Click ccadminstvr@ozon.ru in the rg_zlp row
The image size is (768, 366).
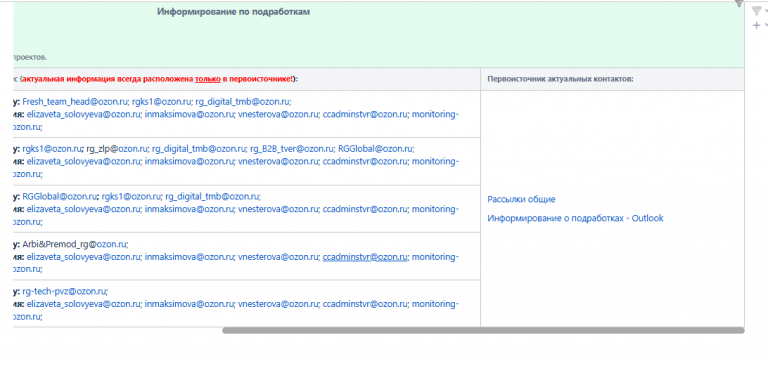pyautogui.click(x=365, y=161)
